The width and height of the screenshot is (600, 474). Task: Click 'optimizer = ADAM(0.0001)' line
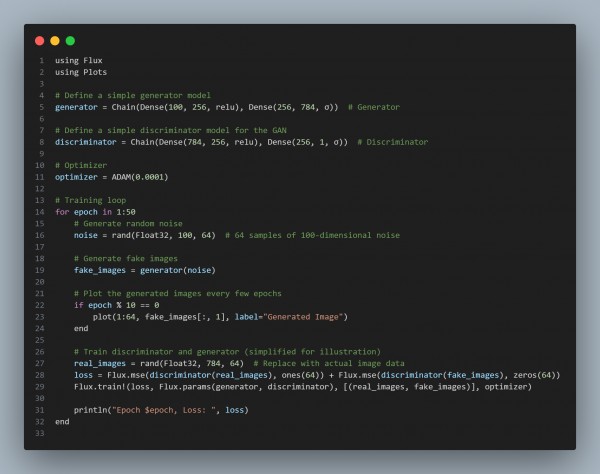pyautogui.click(x=112, y=177)
